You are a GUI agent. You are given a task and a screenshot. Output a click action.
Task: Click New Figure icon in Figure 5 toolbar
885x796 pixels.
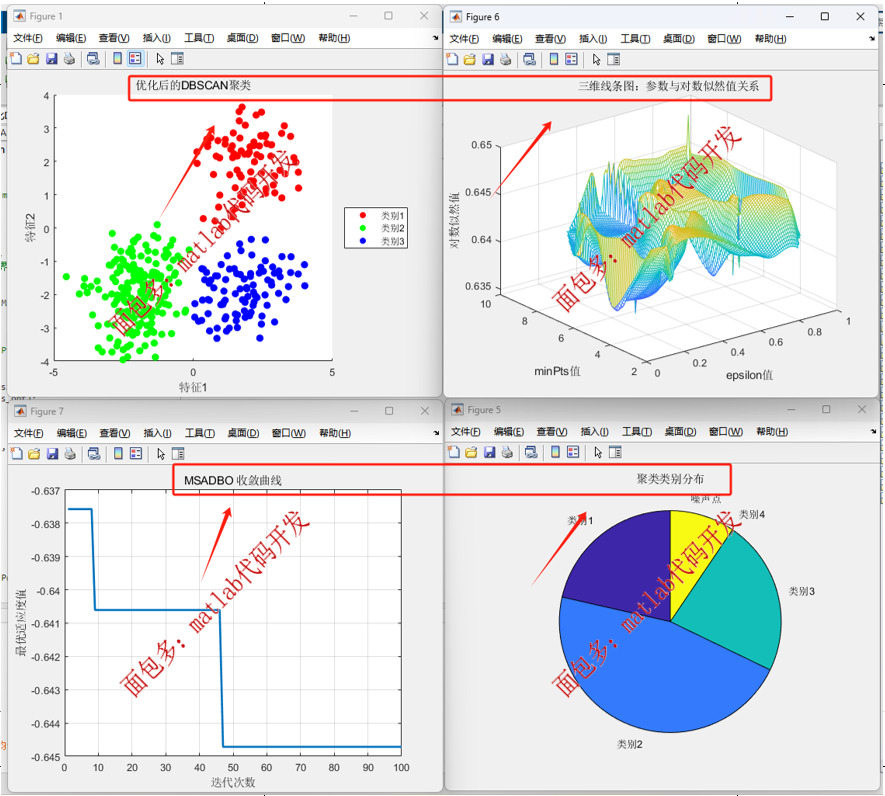[x=454, y=452]
